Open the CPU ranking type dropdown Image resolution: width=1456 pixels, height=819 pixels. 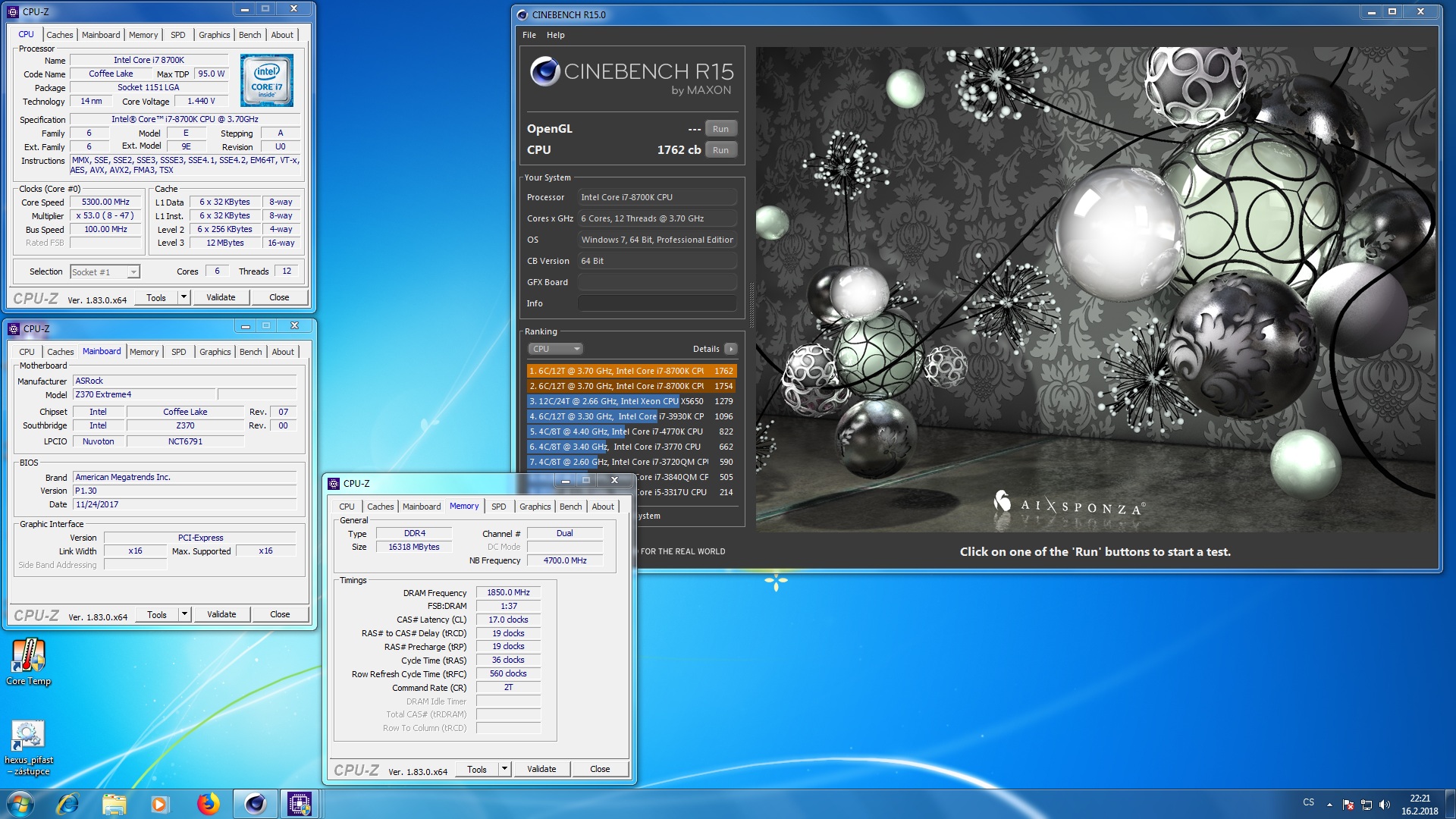(555, 349)
